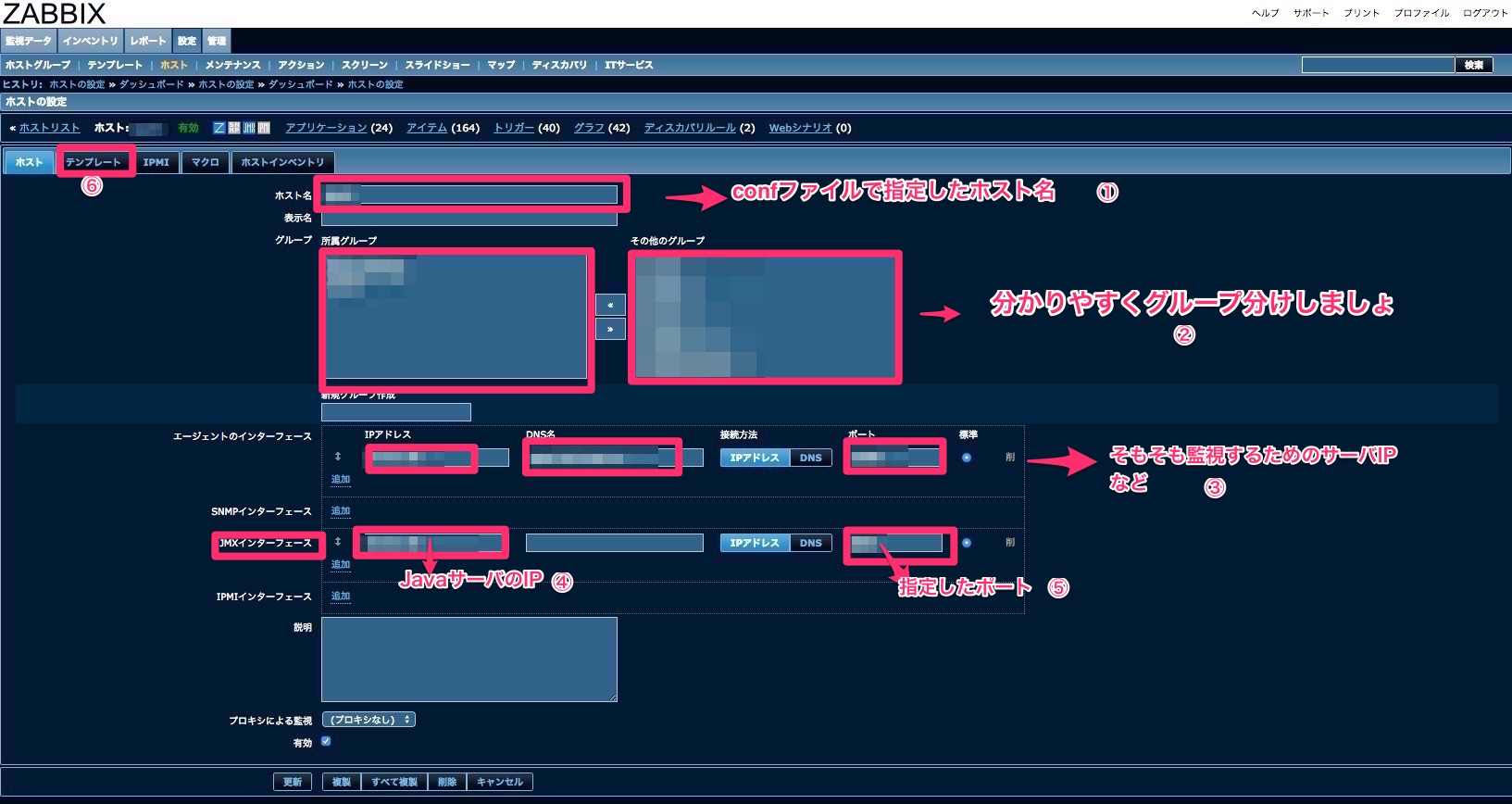
Task: Click the SNMP availability status icon
Action: [x=234, y=128]
